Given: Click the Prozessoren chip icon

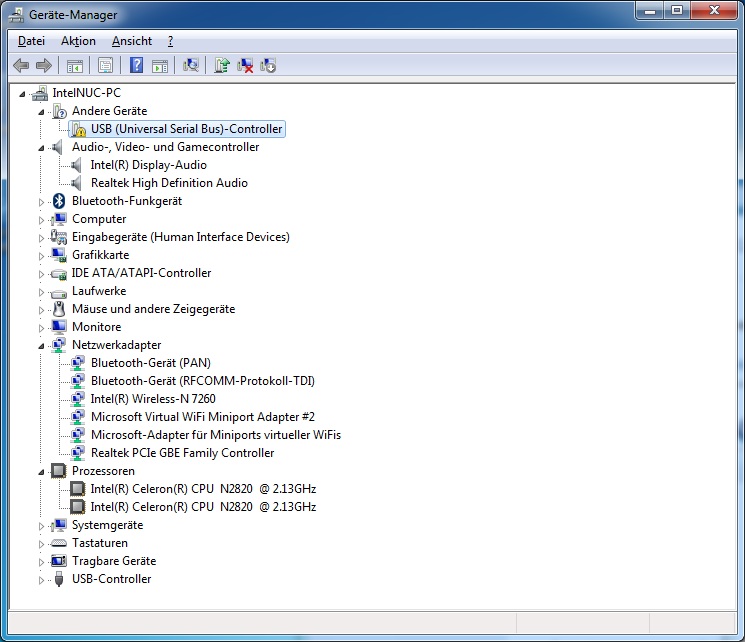Looking at the screenshot, I should tap(58, 471).
